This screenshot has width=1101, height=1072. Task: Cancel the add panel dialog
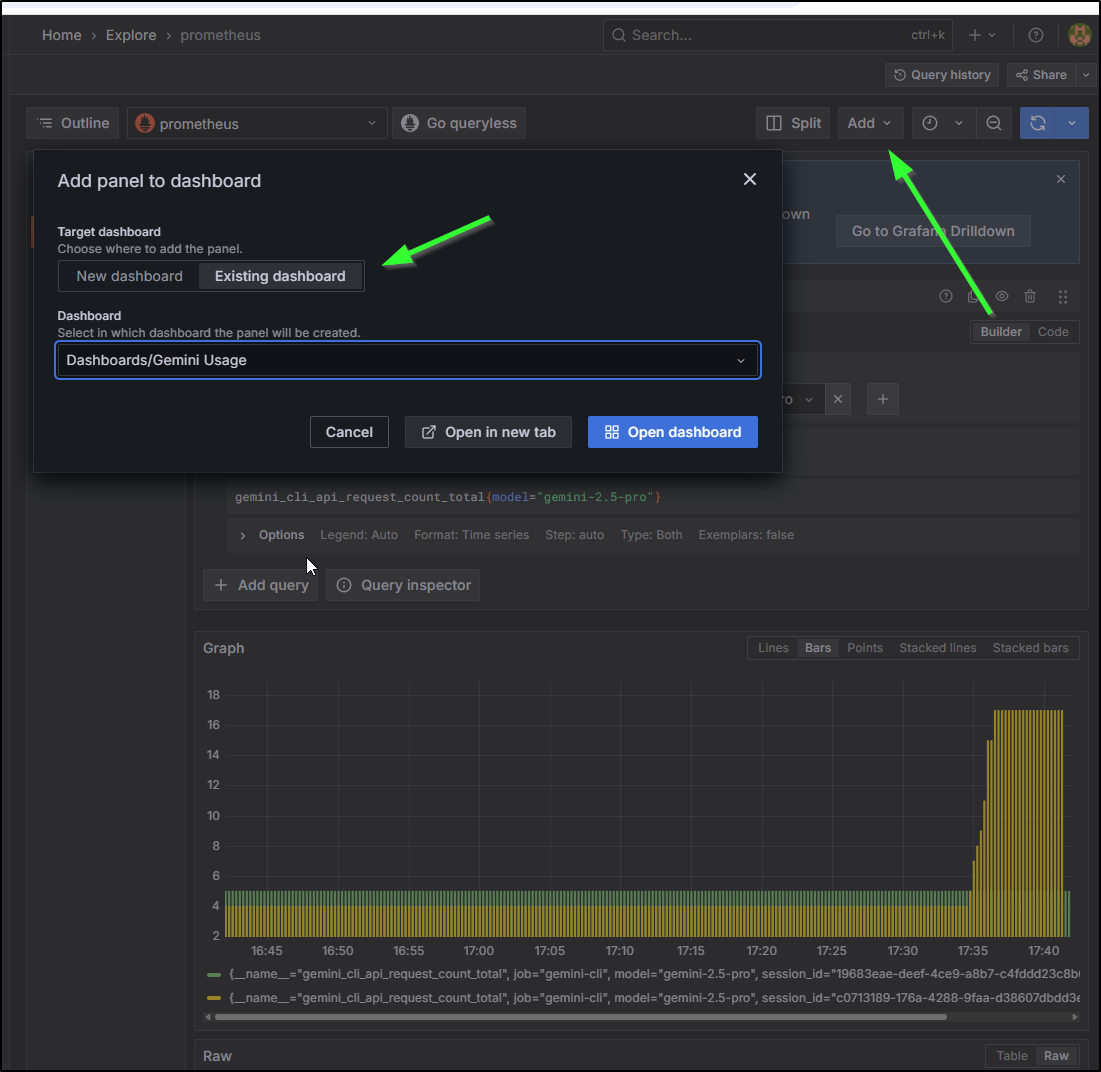pos(349,432)
